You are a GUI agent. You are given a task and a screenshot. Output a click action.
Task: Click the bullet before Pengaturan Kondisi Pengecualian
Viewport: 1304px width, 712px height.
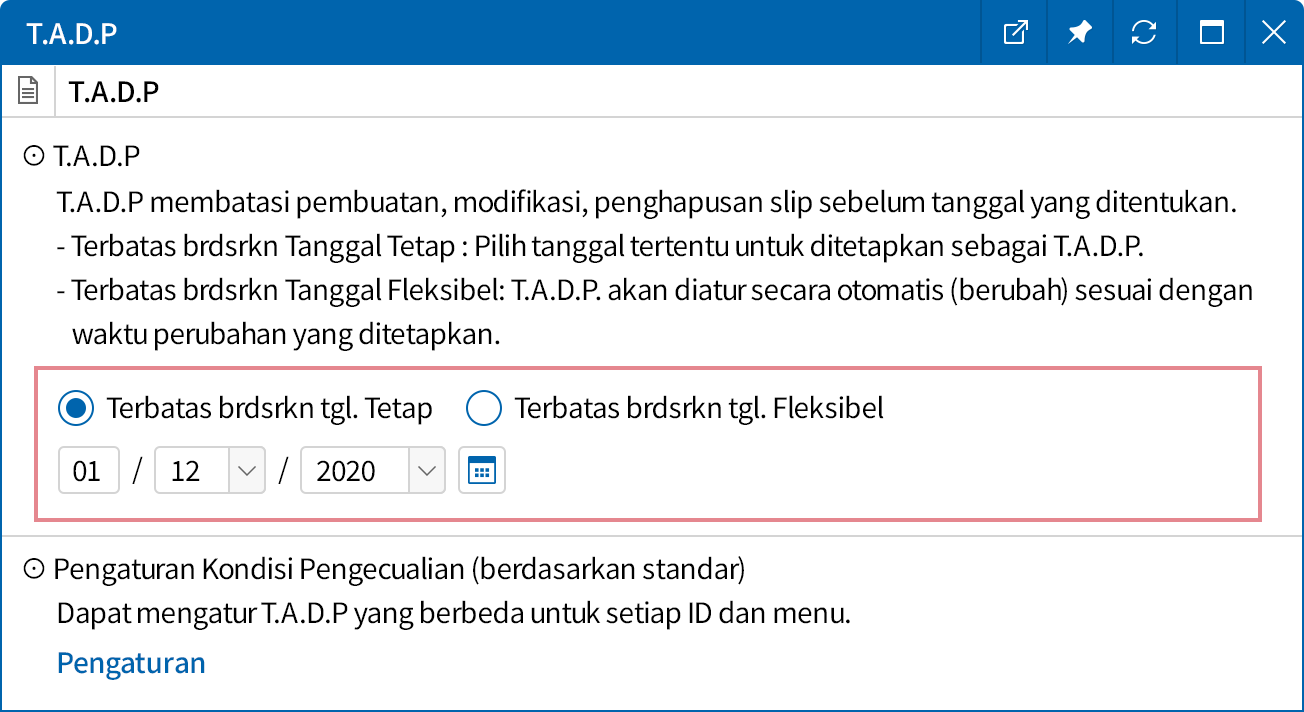34,569
